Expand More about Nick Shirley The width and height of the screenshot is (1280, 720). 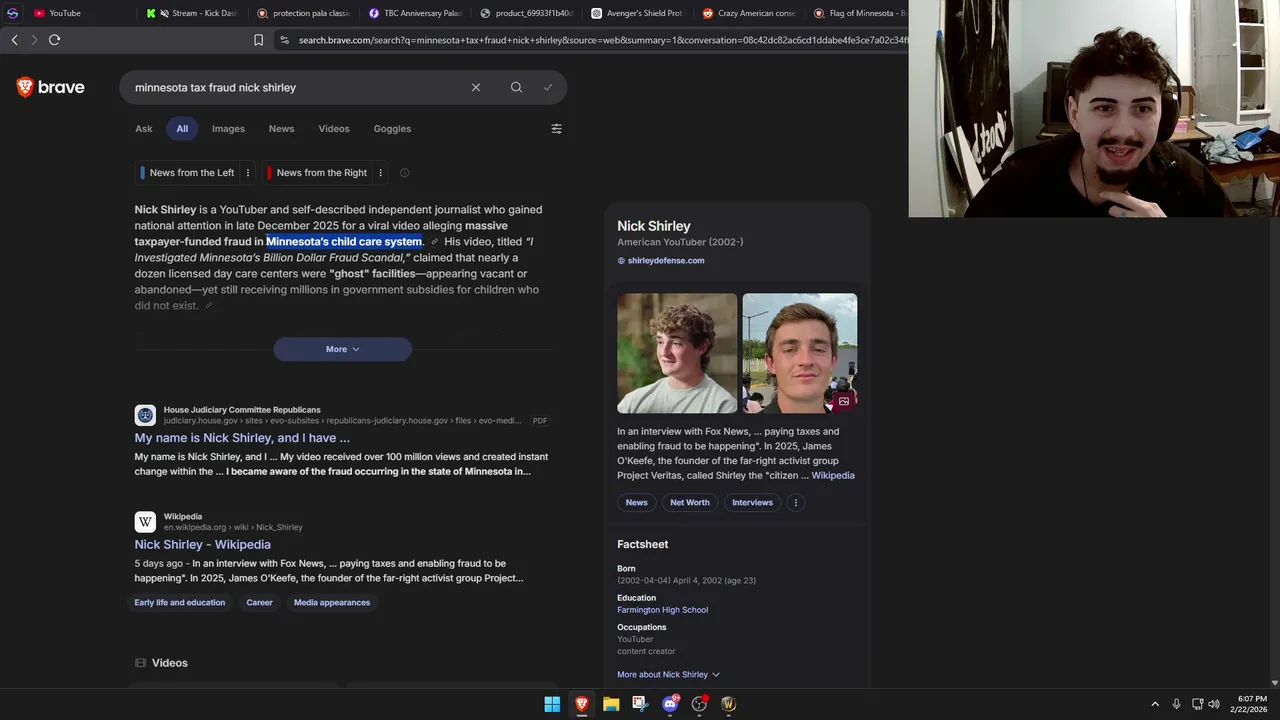click(668, 675)
